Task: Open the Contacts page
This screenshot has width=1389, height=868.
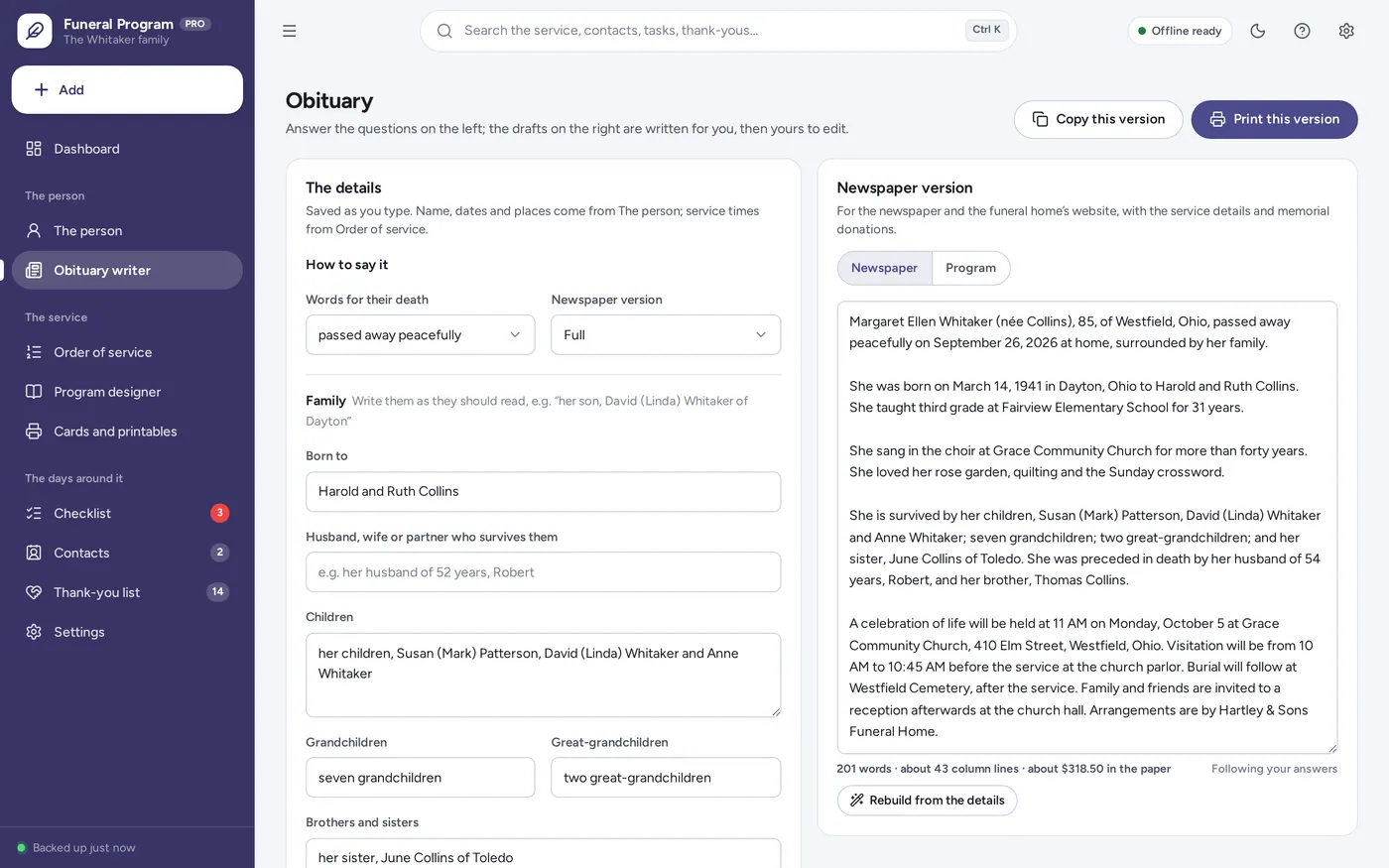Action: [127, 553]
